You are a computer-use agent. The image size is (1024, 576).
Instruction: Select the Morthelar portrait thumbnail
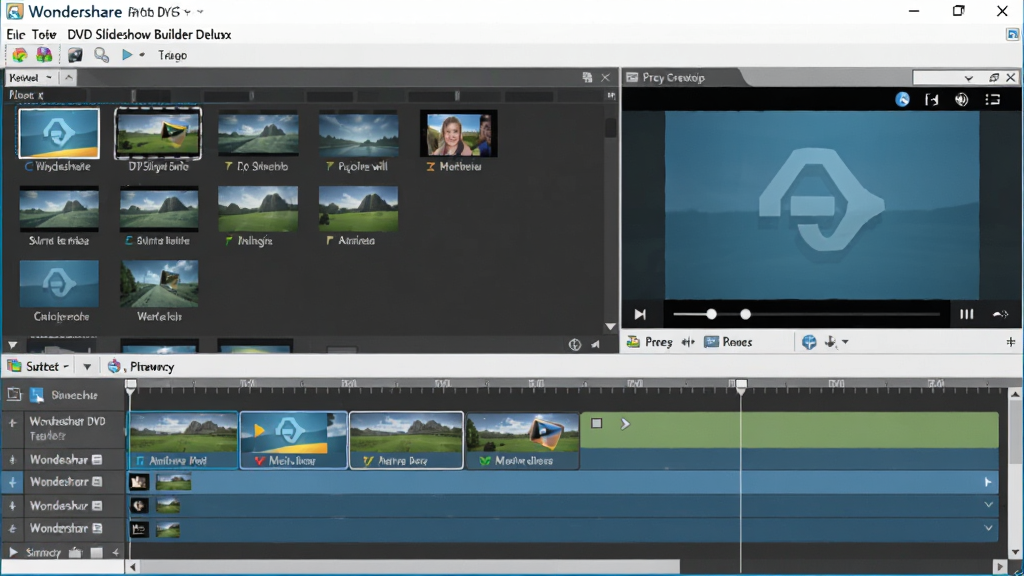[458, 133]
